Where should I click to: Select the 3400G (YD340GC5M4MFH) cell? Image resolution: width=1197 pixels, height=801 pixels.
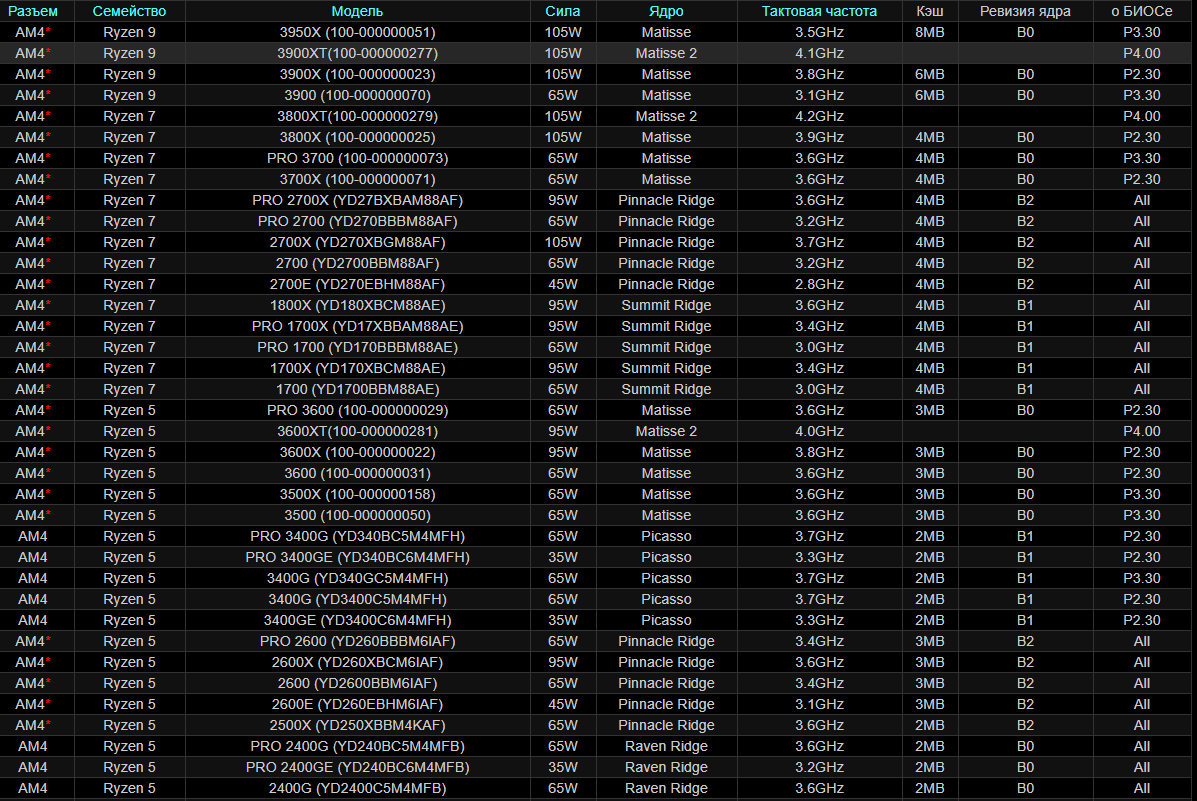pyautogui.click(x=357, y=578)
